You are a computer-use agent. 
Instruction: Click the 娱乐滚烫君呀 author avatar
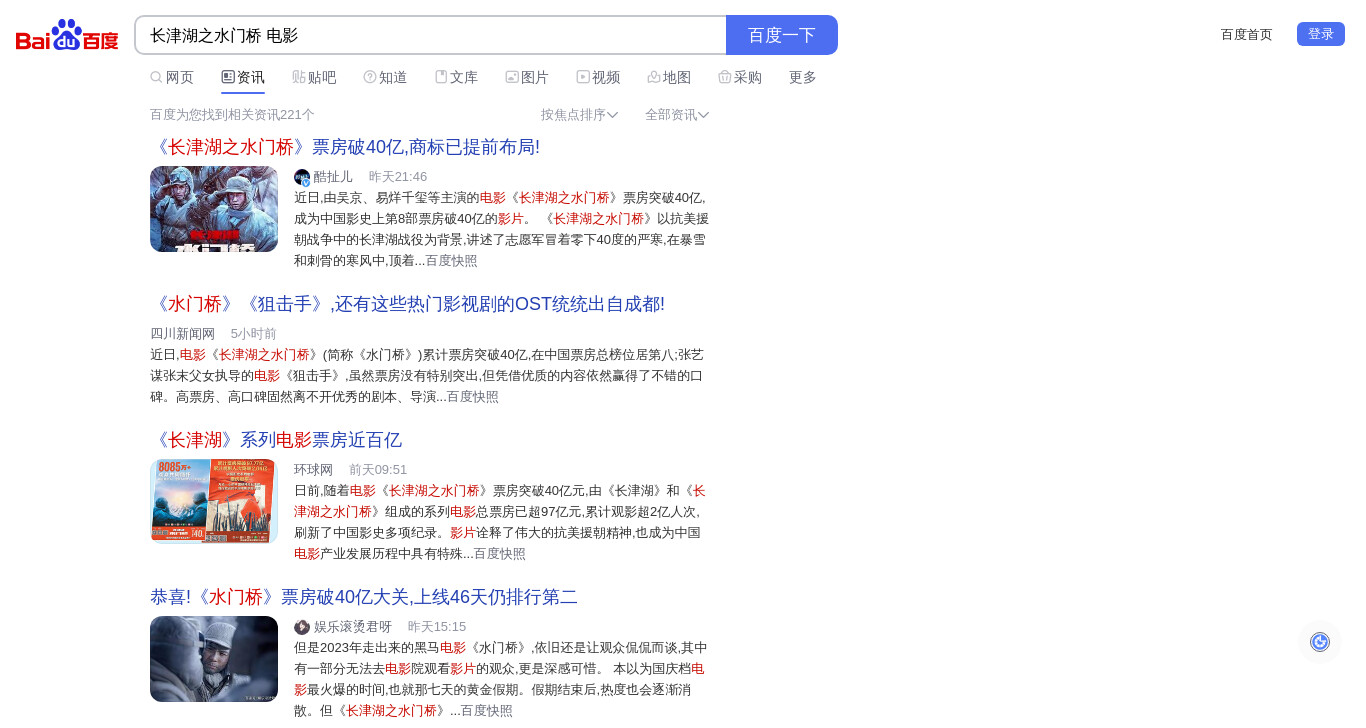tap(302, 627)
